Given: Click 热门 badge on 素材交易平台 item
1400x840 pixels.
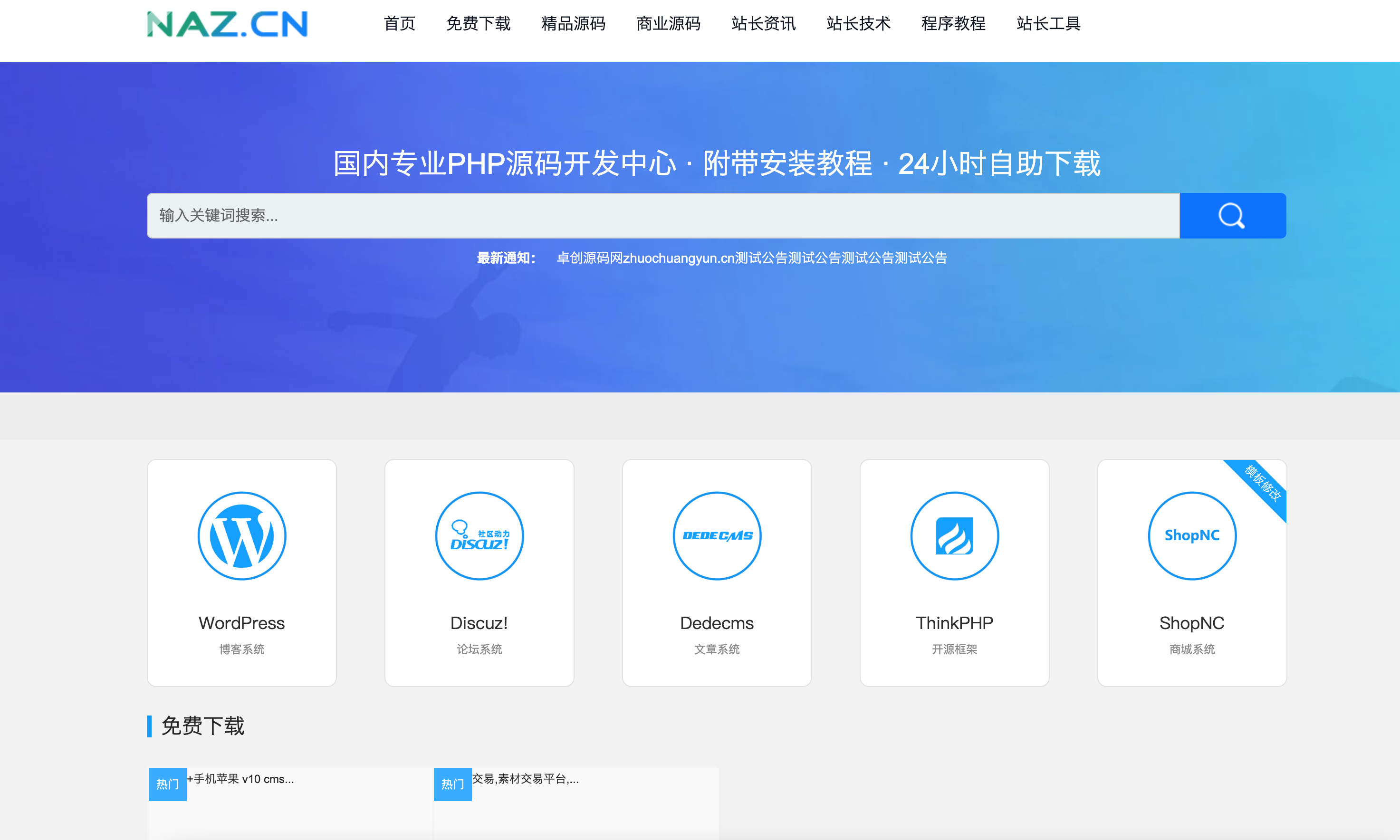Looking at the screenshot, I should pyautogui.click(x=453, y=784).
